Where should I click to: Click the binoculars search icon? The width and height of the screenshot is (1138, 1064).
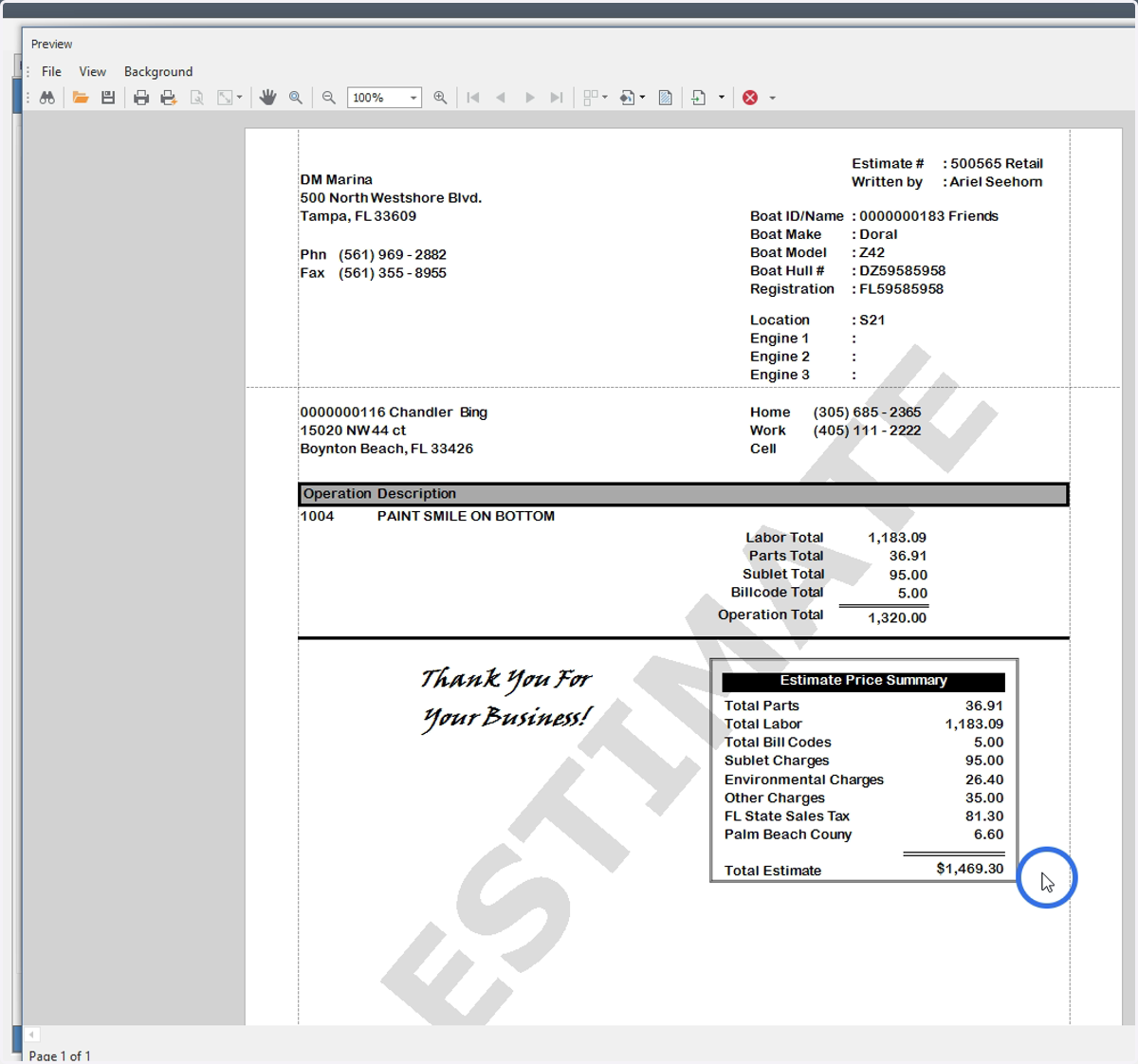tap(46, 98)
